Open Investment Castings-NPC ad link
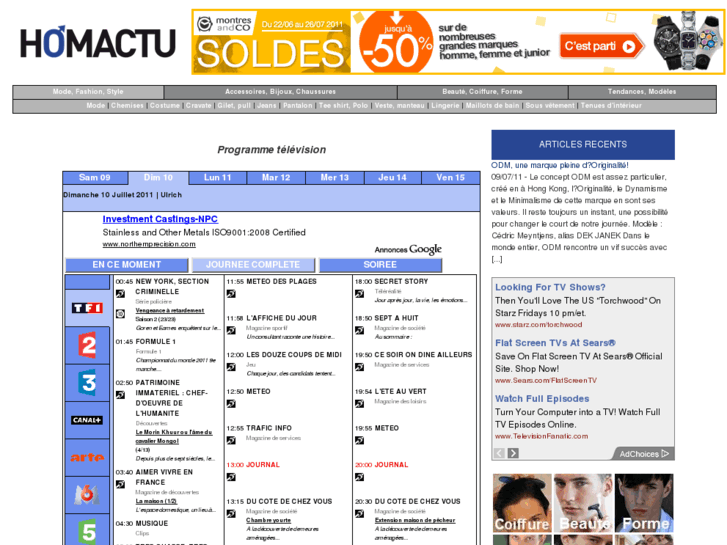 [160, 219]
